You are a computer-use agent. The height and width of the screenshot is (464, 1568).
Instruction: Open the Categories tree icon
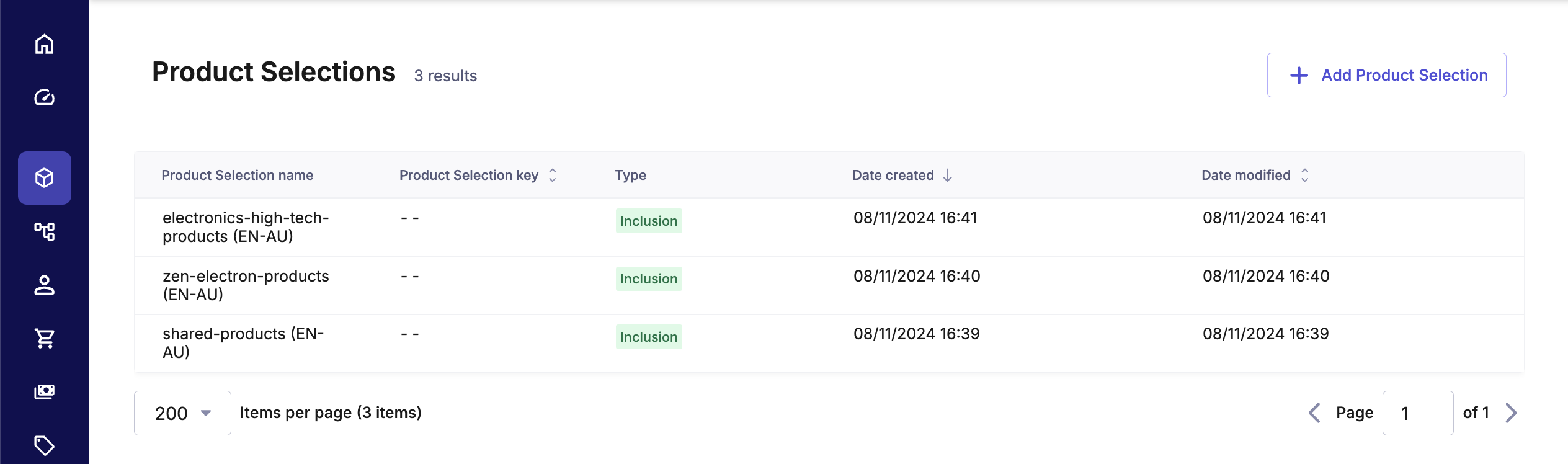click(x=44, y=231)
